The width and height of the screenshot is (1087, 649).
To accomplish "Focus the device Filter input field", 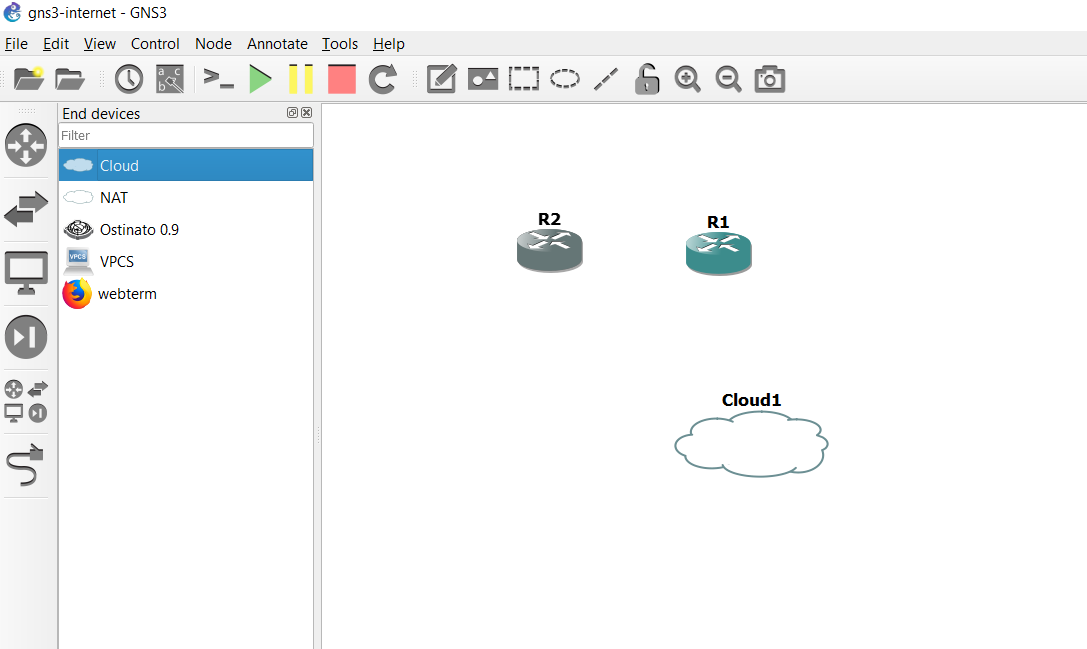I will [186, 135].
